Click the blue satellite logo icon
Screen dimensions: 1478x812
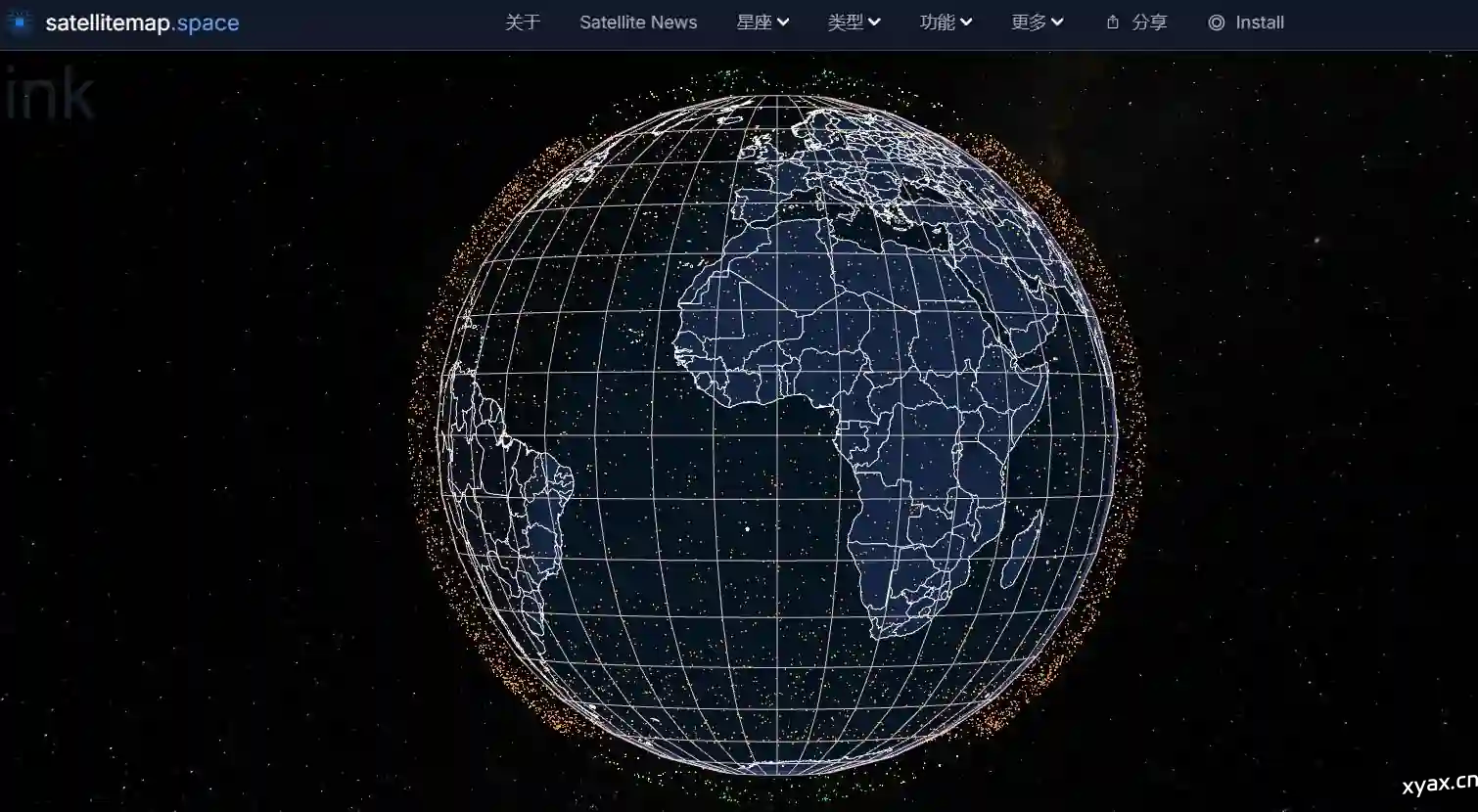pyautogui.click(x=19, y=22)
